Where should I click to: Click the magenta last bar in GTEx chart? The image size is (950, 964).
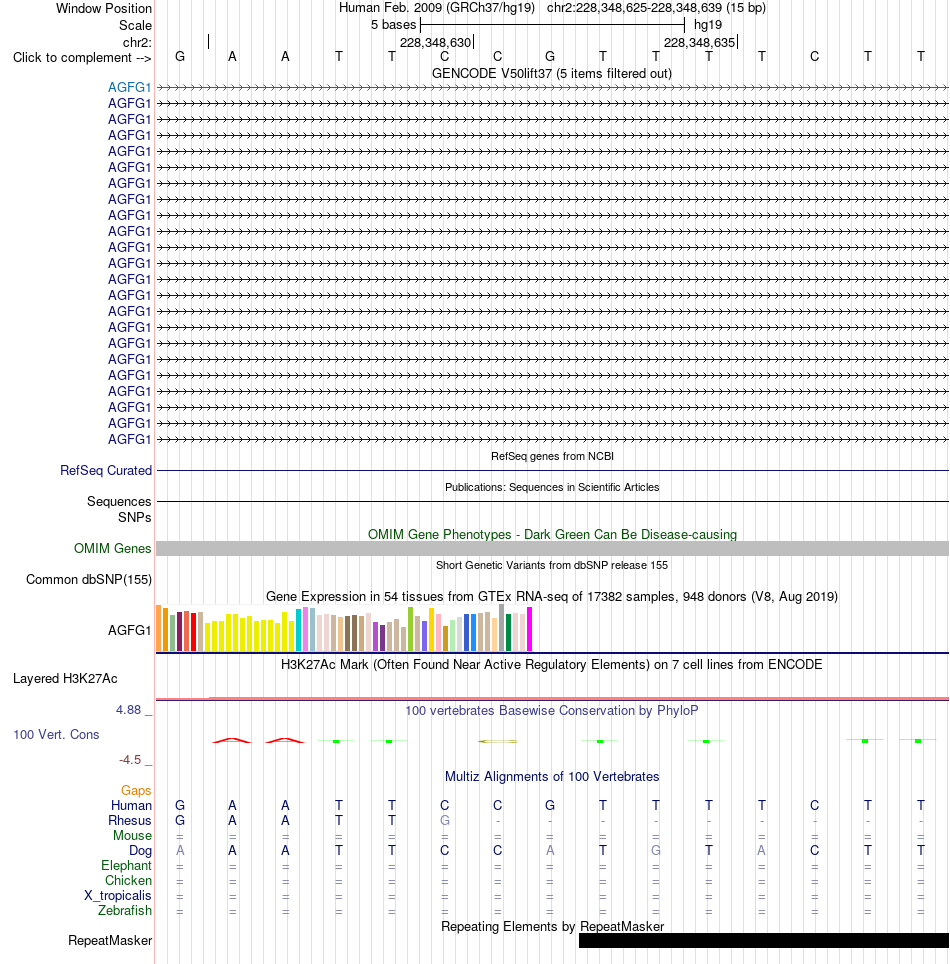point(529,629)
